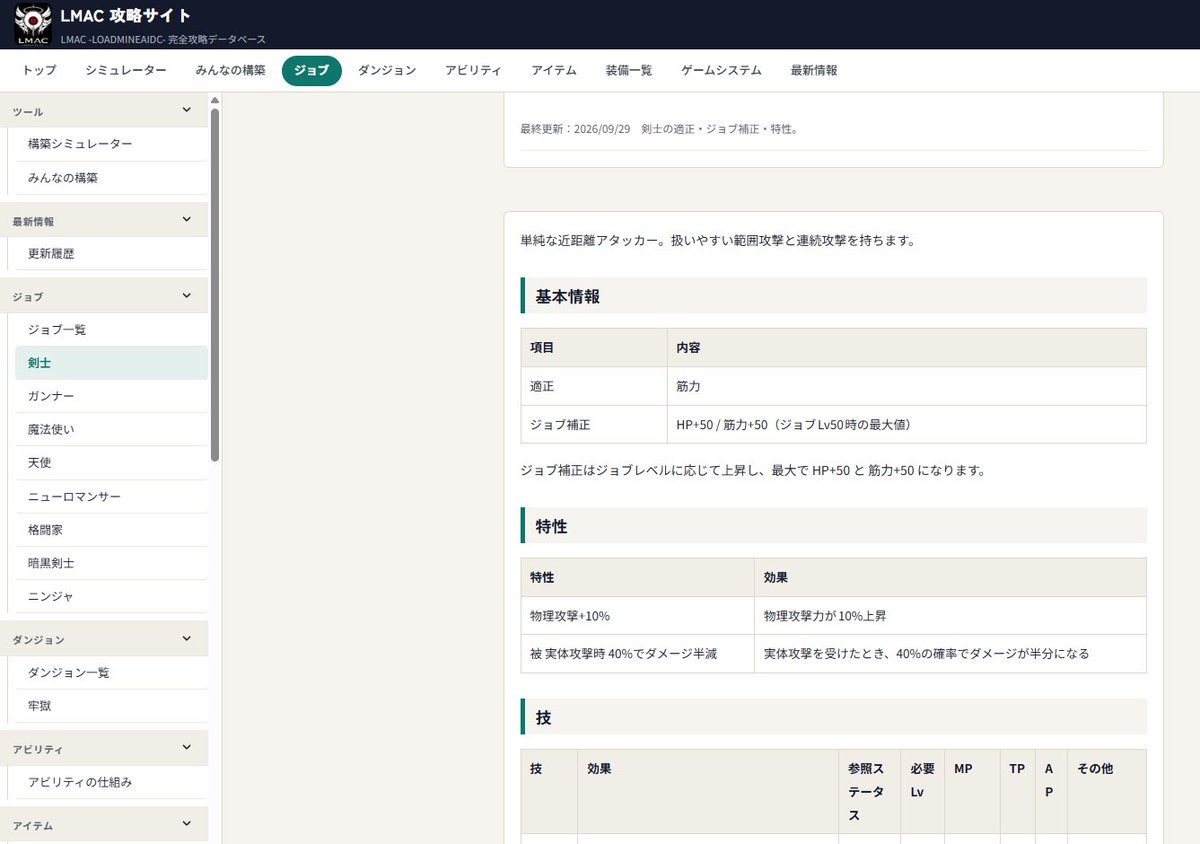Click the 最終更新：2026/09/29 line
This screenshot has height=844, width=1200.
point(659,130)
